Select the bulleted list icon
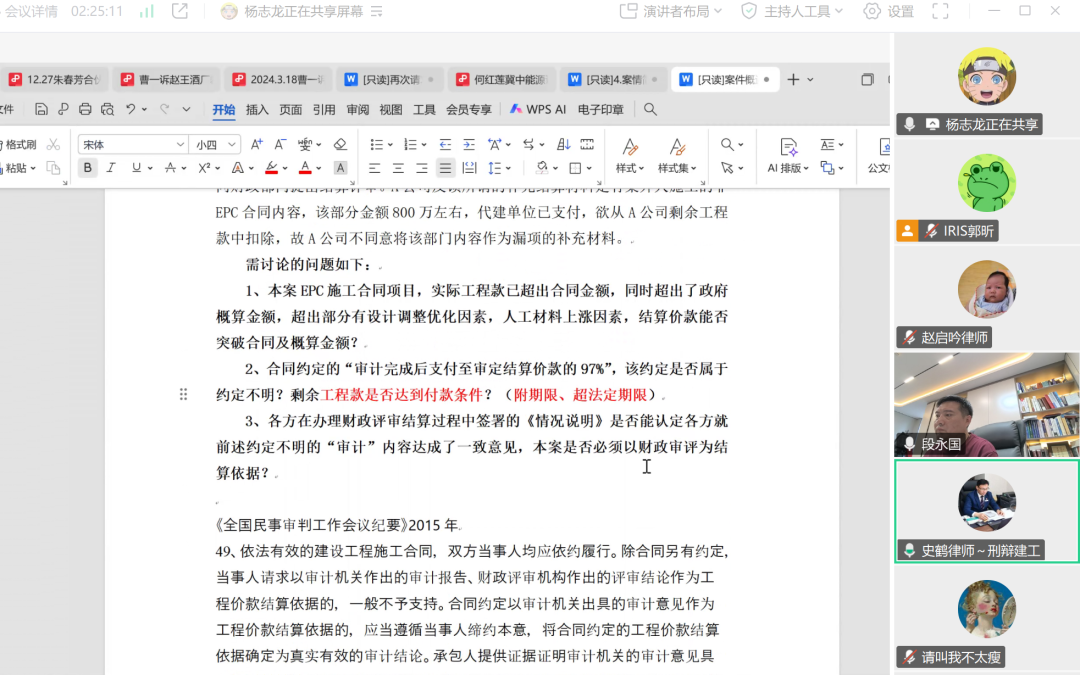 (x=378, y=145)
